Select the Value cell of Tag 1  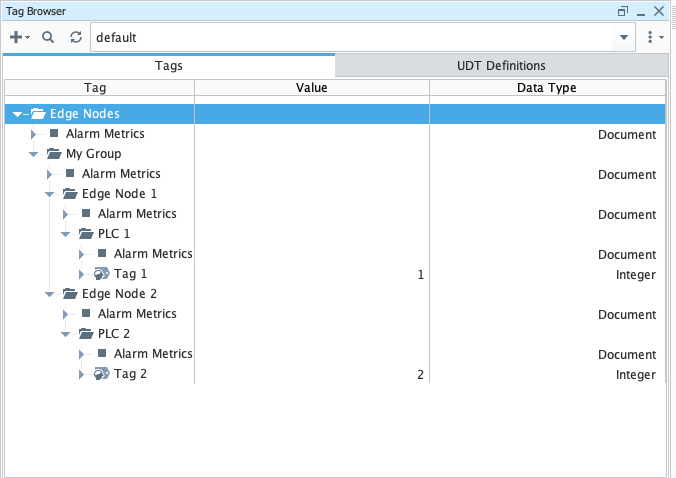(x=312, y=274)
